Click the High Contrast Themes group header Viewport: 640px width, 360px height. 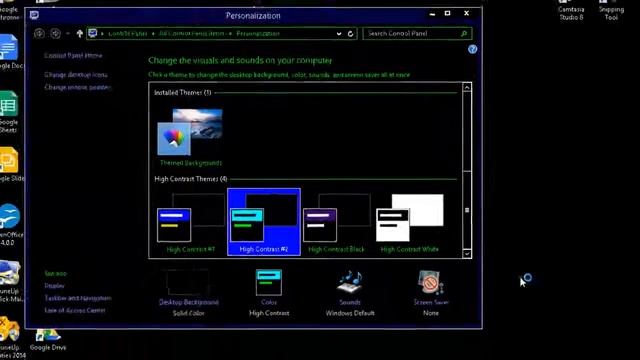191,179
